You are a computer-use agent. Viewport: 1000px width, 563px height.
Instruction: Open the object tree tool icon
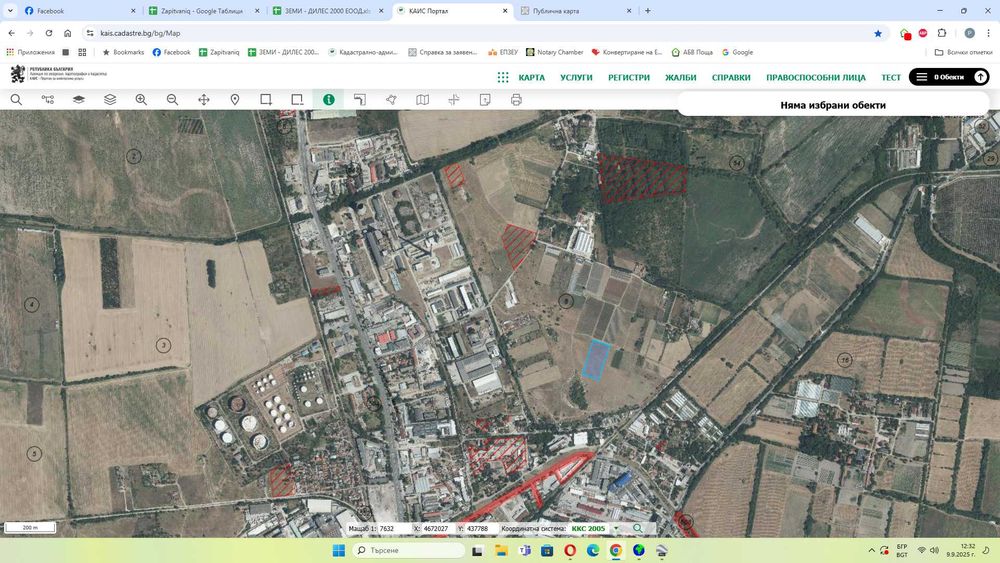tap(48, 99)
